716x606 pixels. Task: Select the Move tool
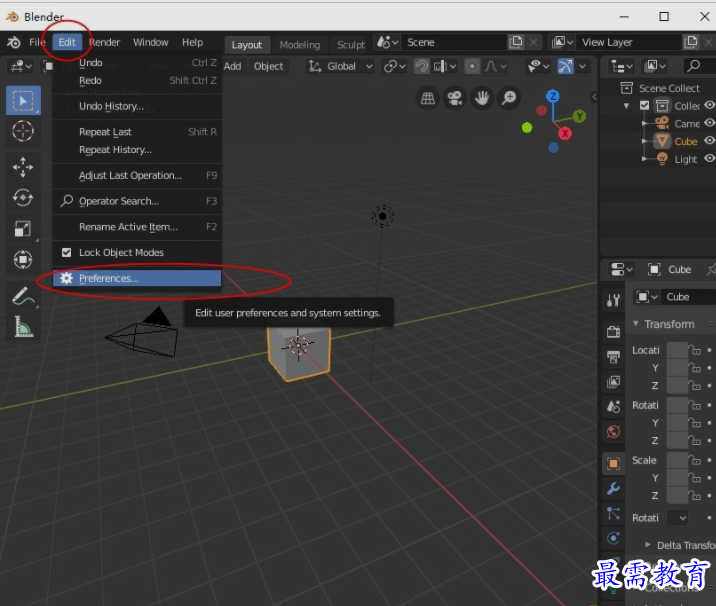[23, 167]
